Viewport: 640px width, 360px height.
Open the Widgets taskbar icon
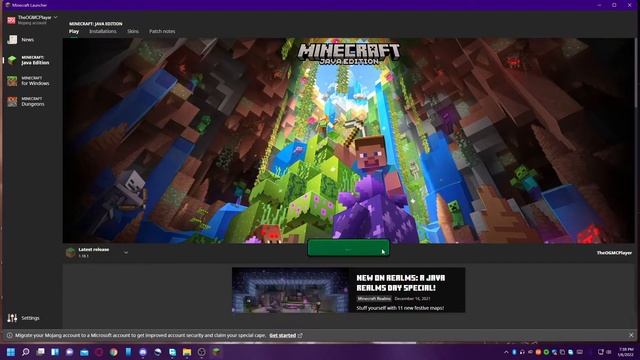click(55, 352)
